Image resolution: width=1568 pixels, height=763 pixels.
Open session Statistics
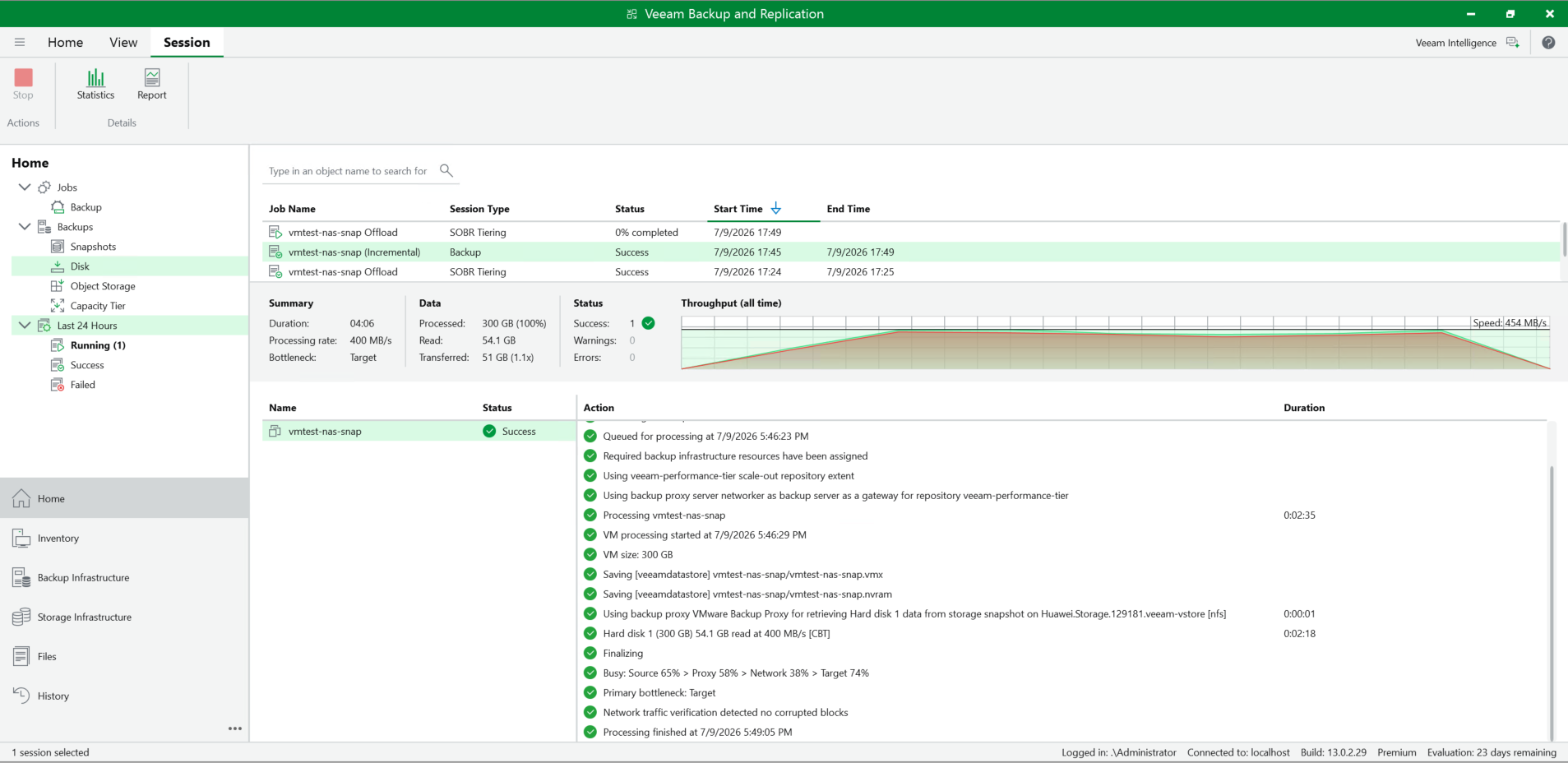(95, 84)
